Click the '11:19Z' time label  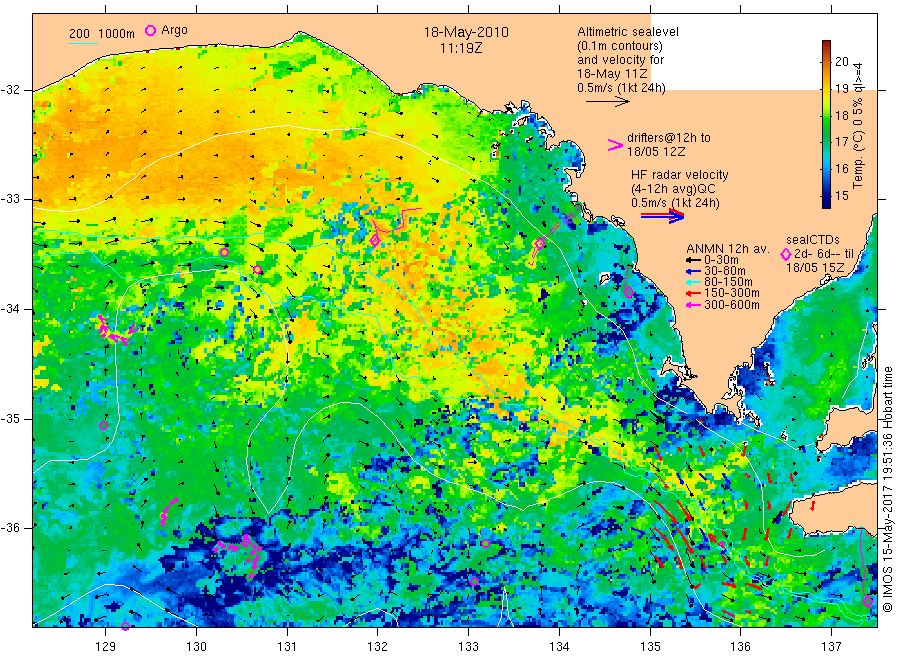coord(461,49)
